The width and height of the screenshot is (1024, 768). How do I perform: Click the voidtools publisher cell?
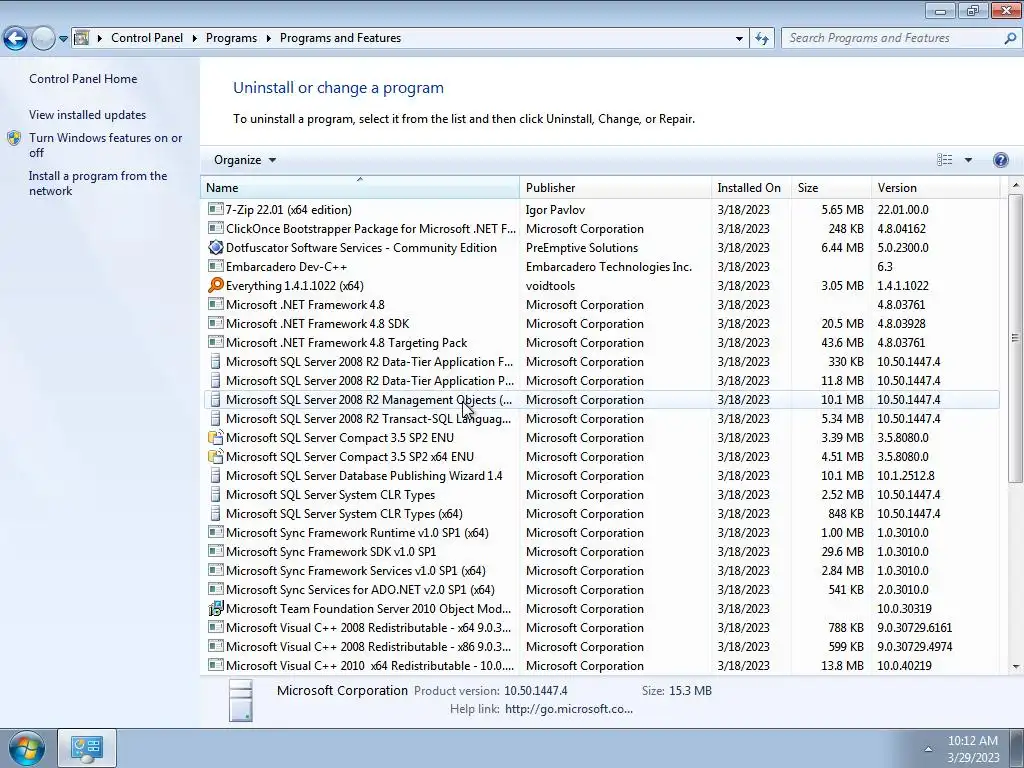click(551, 285)
